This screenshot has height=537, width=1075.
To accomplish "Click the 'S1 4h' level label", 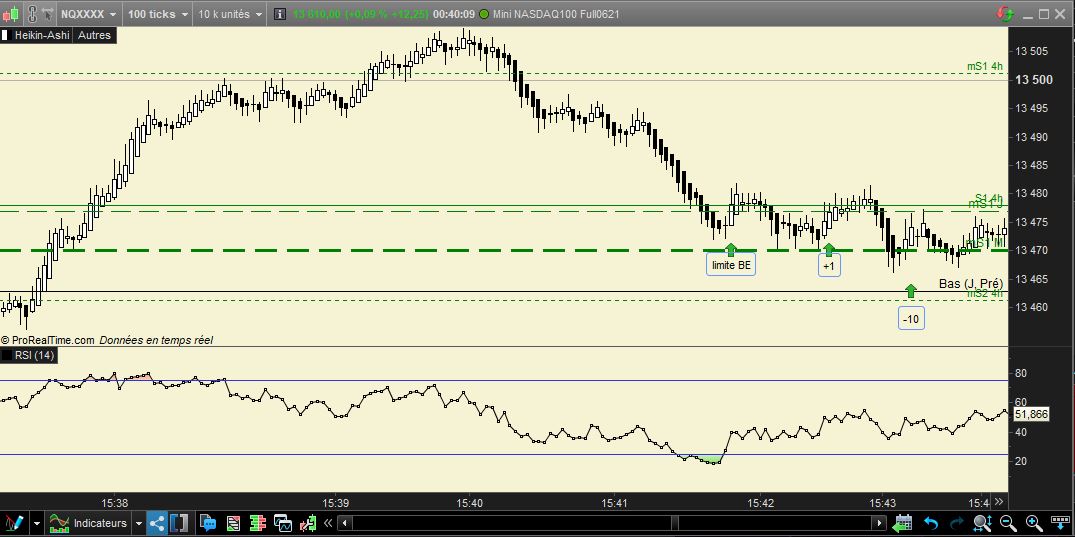I will coord(989,198).
